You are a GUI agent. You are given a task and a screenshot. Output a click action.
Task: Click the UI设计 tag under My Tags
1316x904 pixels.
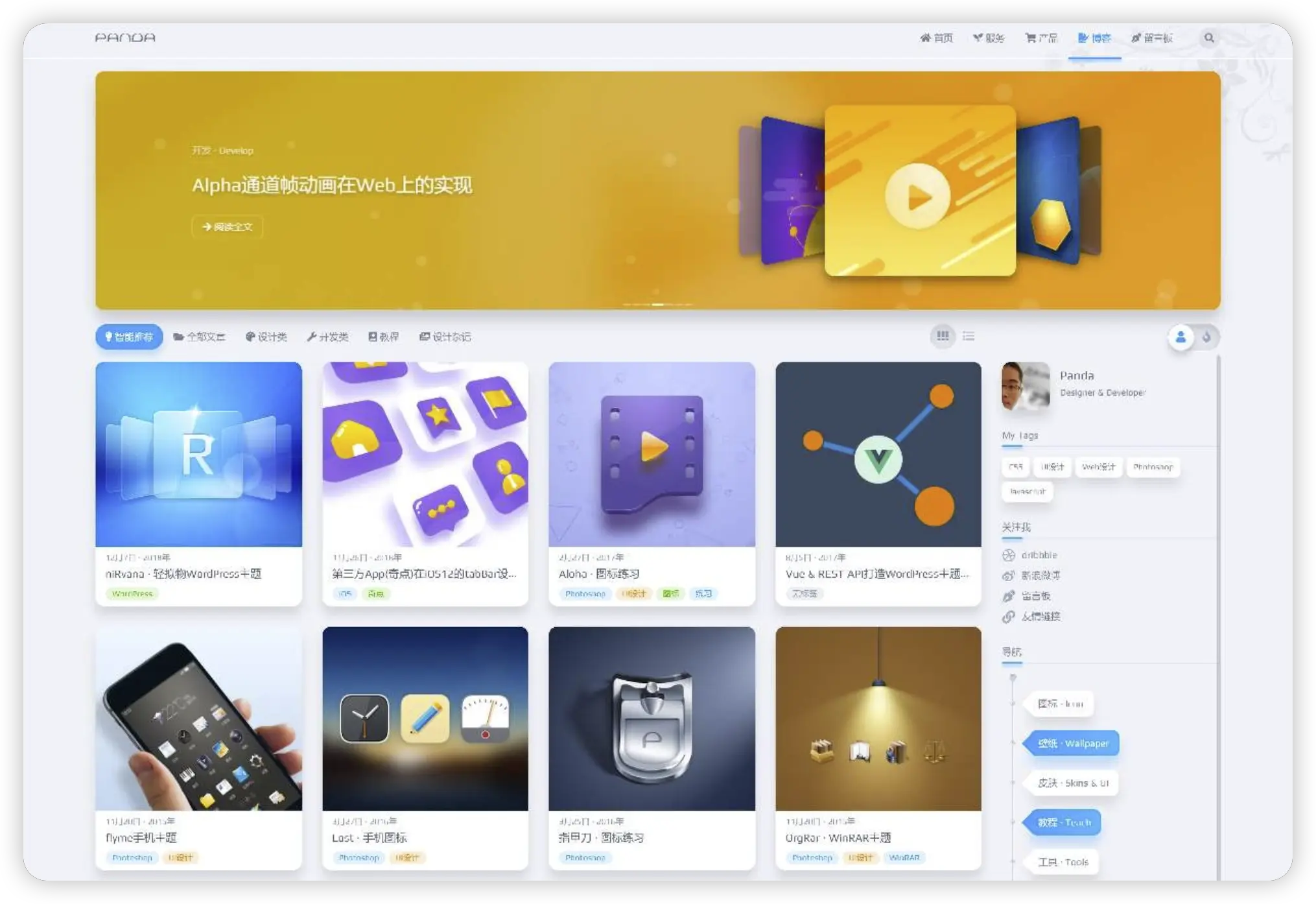click(x=1052, y=467)
